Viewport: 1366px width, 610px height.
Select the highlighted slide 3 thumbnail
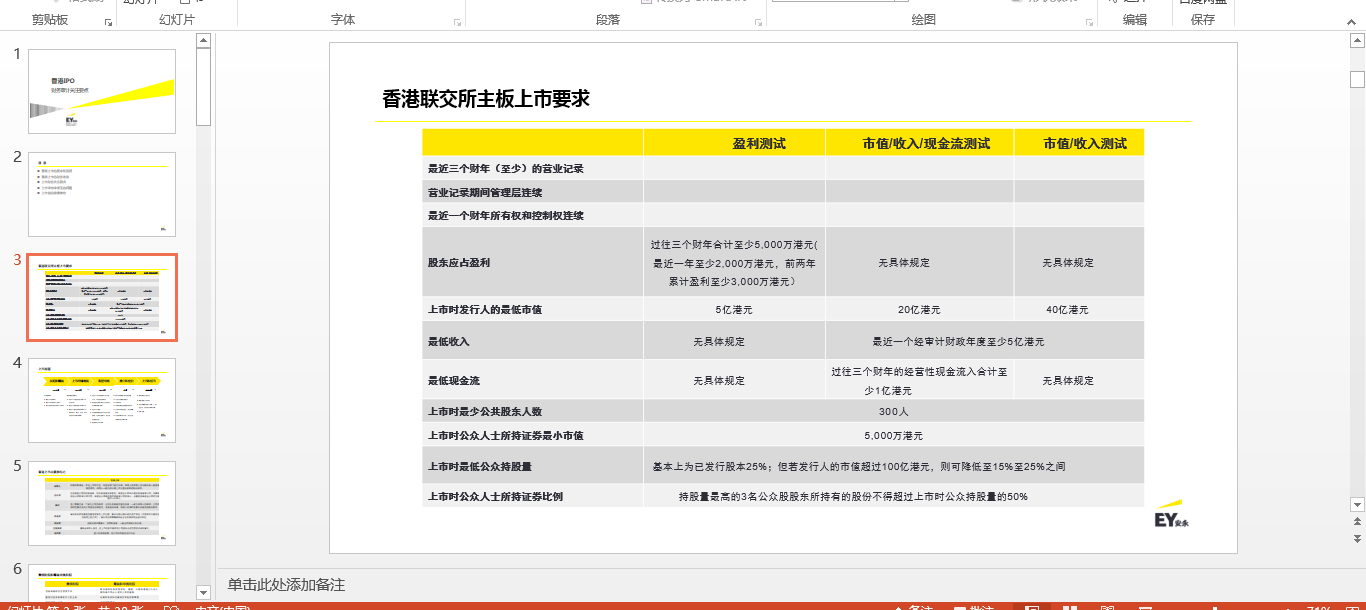click(102, 298)
